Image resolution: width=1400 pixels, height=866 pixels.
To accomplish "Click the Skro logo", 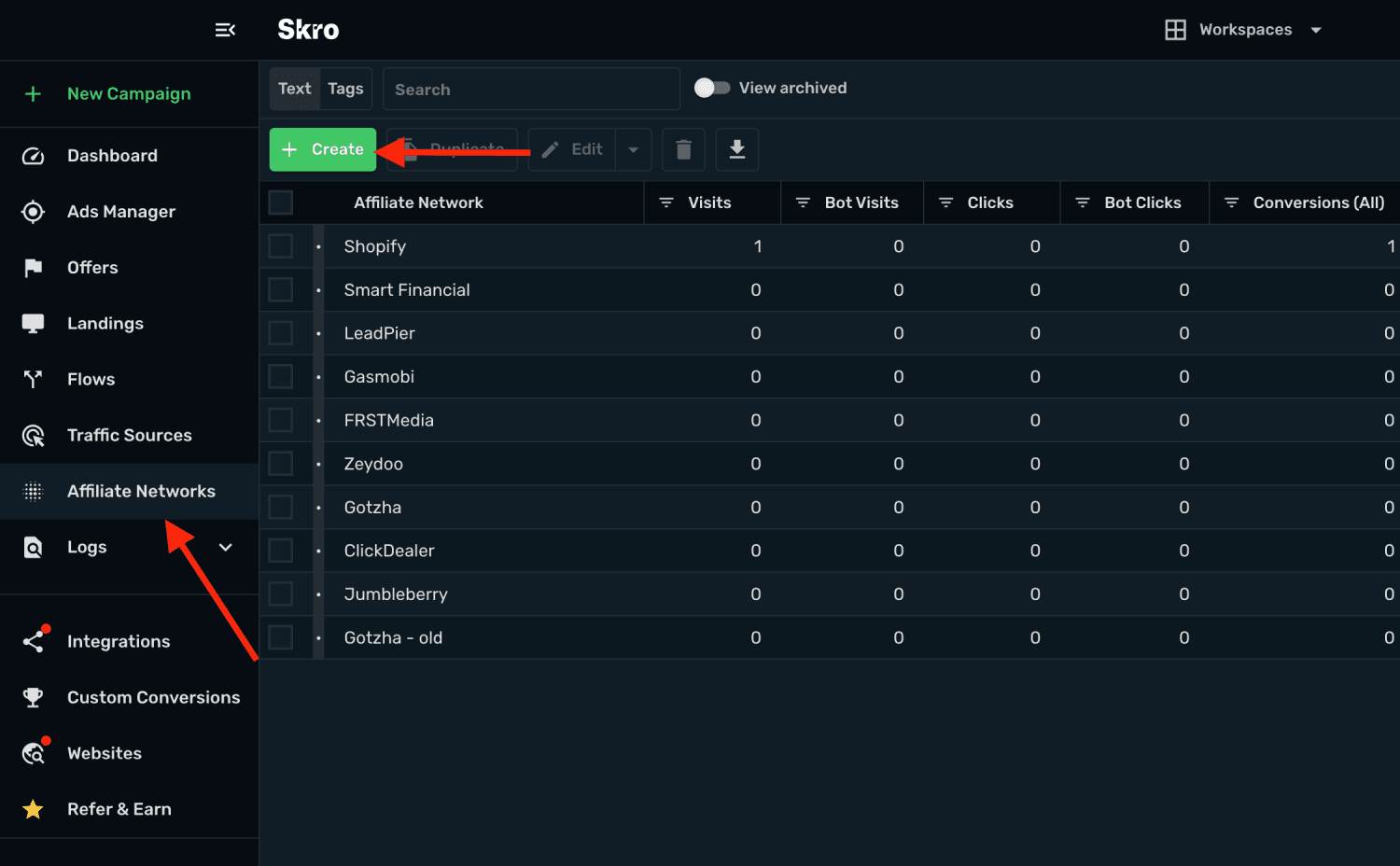I will tap(308, 30).
